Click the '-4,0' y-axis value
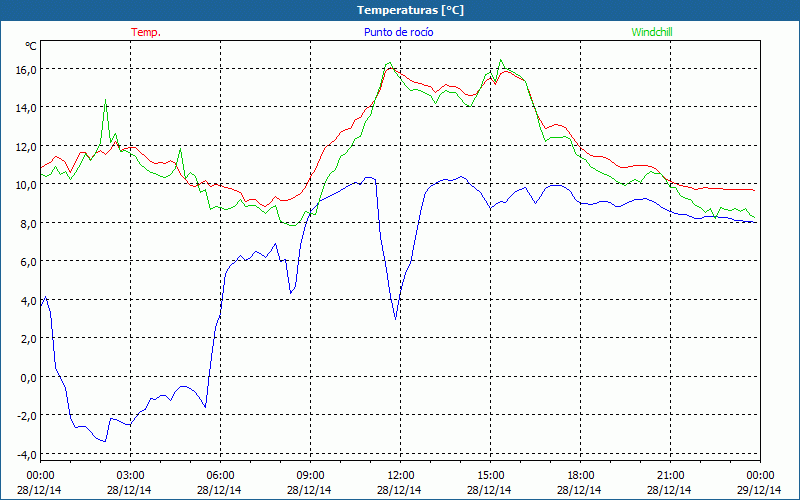The width and height of the screenshot is (800, 500). pyautogui.click(x=27, y=455)
